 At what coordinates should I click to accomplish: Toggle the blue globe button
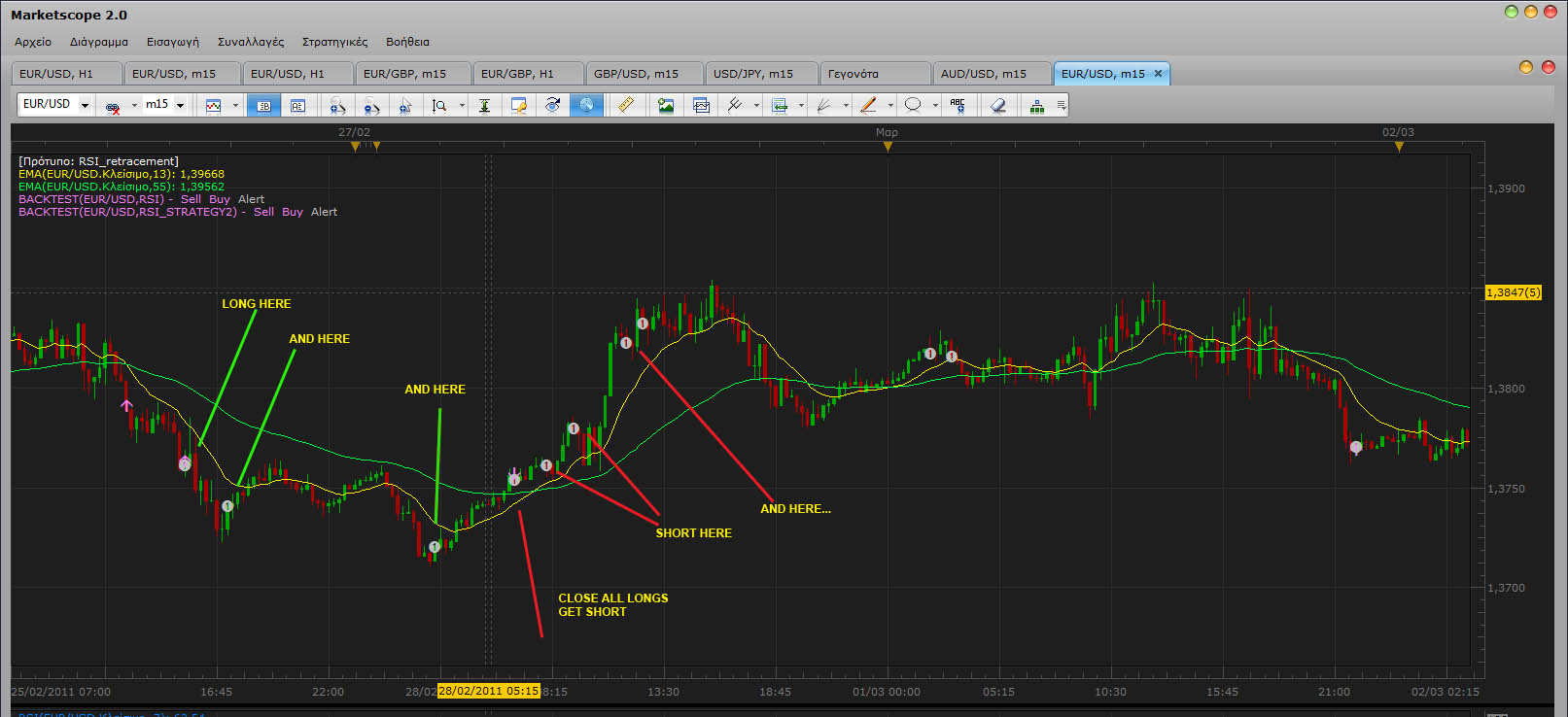point(586,105)
